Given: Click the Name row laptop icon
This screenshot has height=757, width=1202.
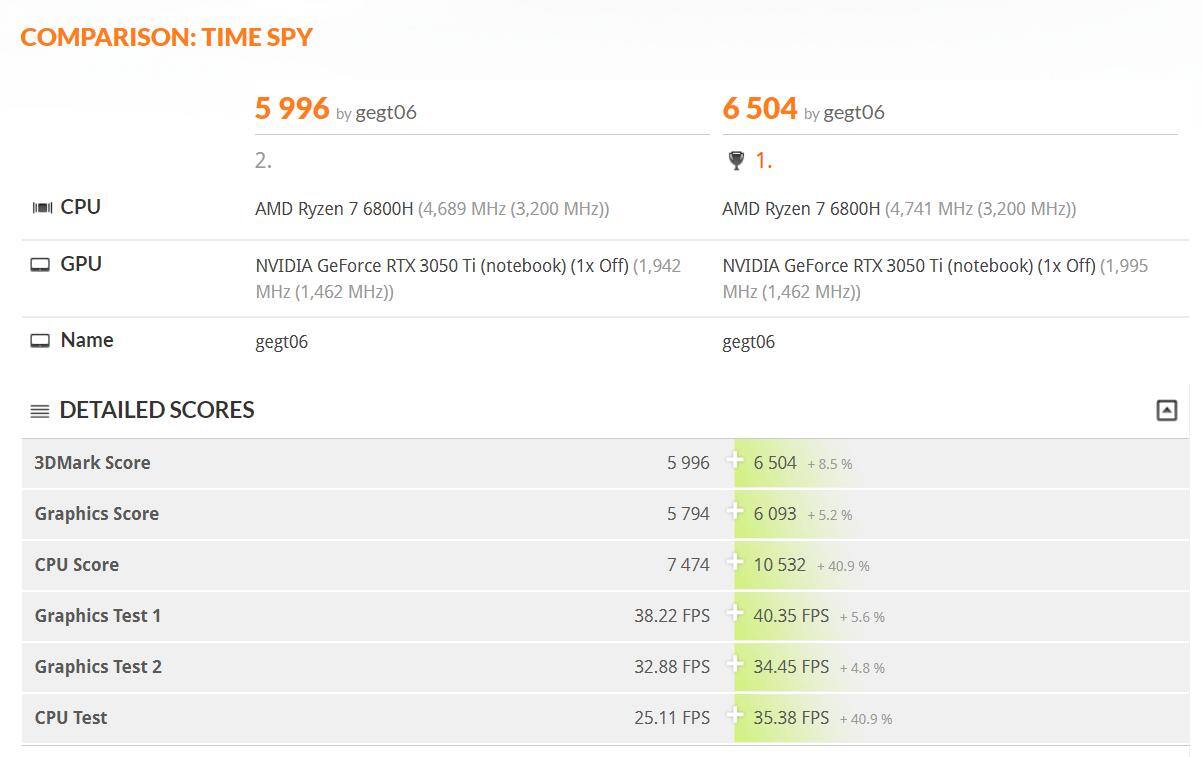Looking at the screenshot, I should tap(40, 341).
